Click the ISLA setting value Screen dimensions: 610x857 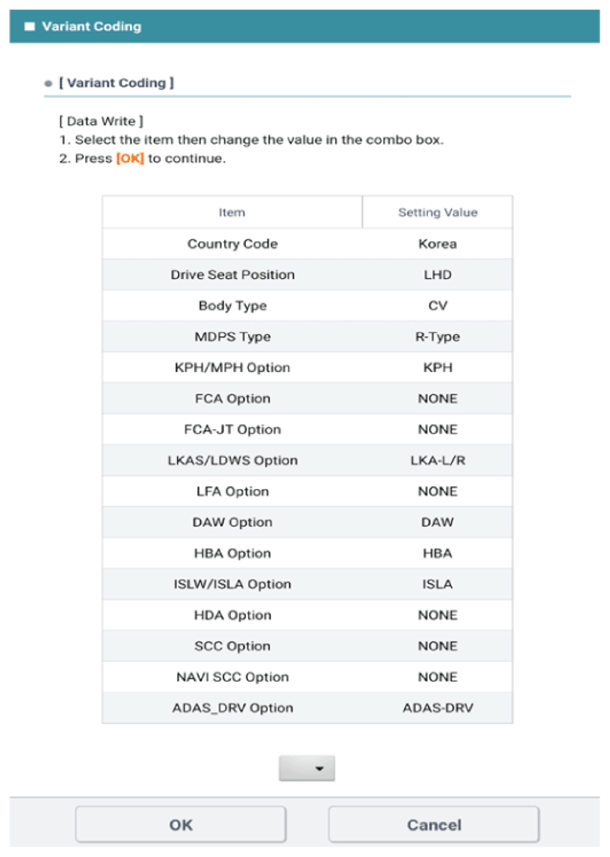(437, 584)
